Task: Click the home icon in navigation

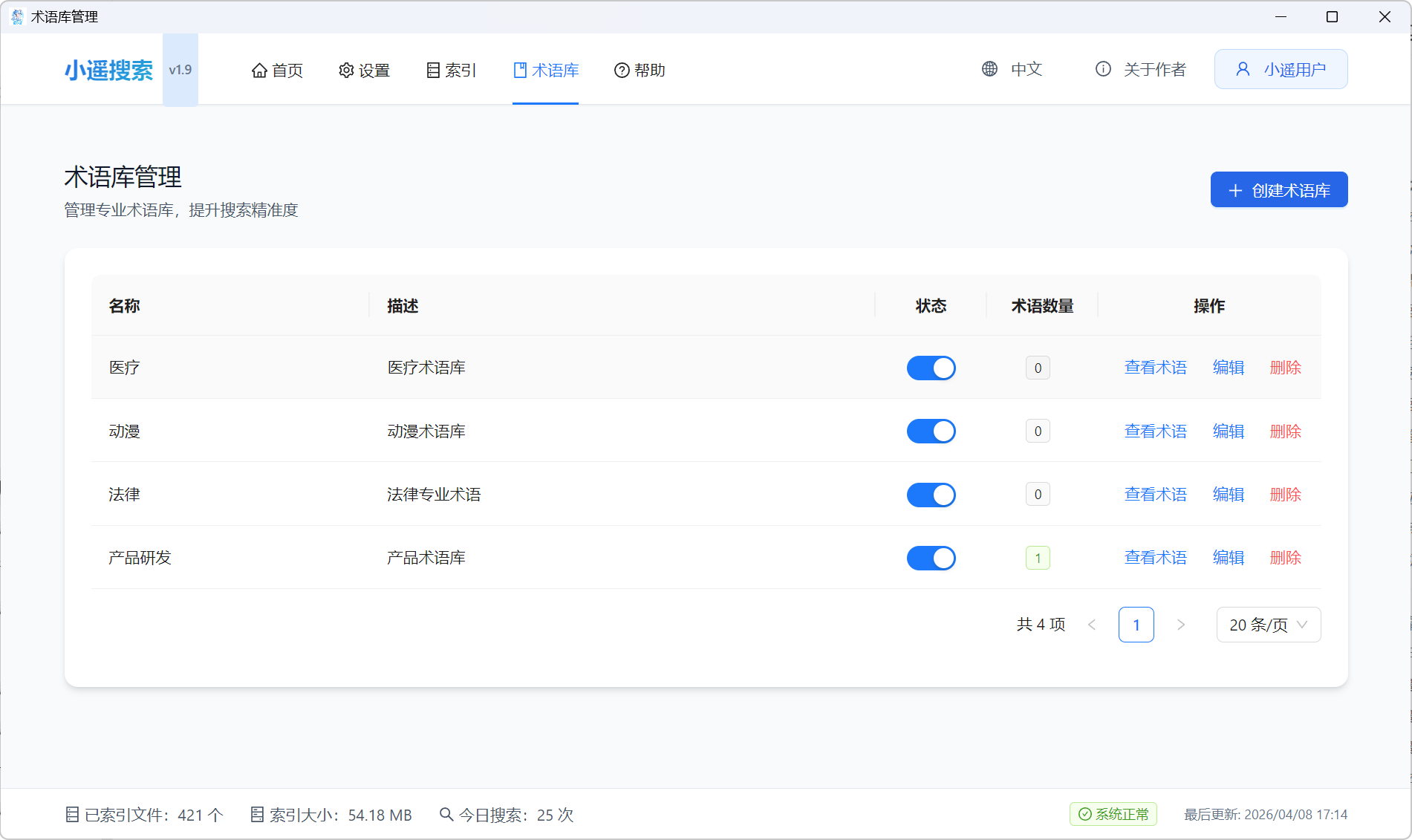Action: [x=259, y=71]
